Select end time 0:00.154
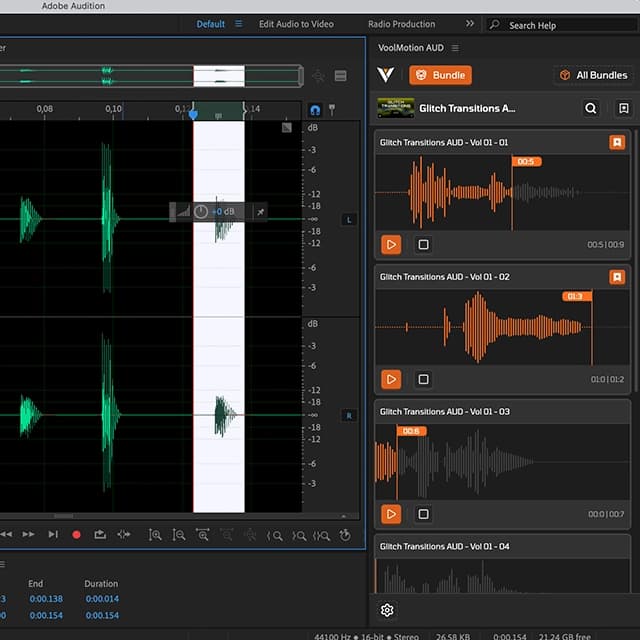 [46, 616]
